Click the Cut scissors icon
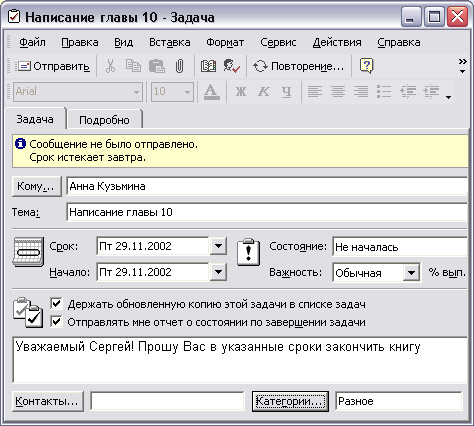474x426 pixels. pyautogui.click(x=110, y=66)
